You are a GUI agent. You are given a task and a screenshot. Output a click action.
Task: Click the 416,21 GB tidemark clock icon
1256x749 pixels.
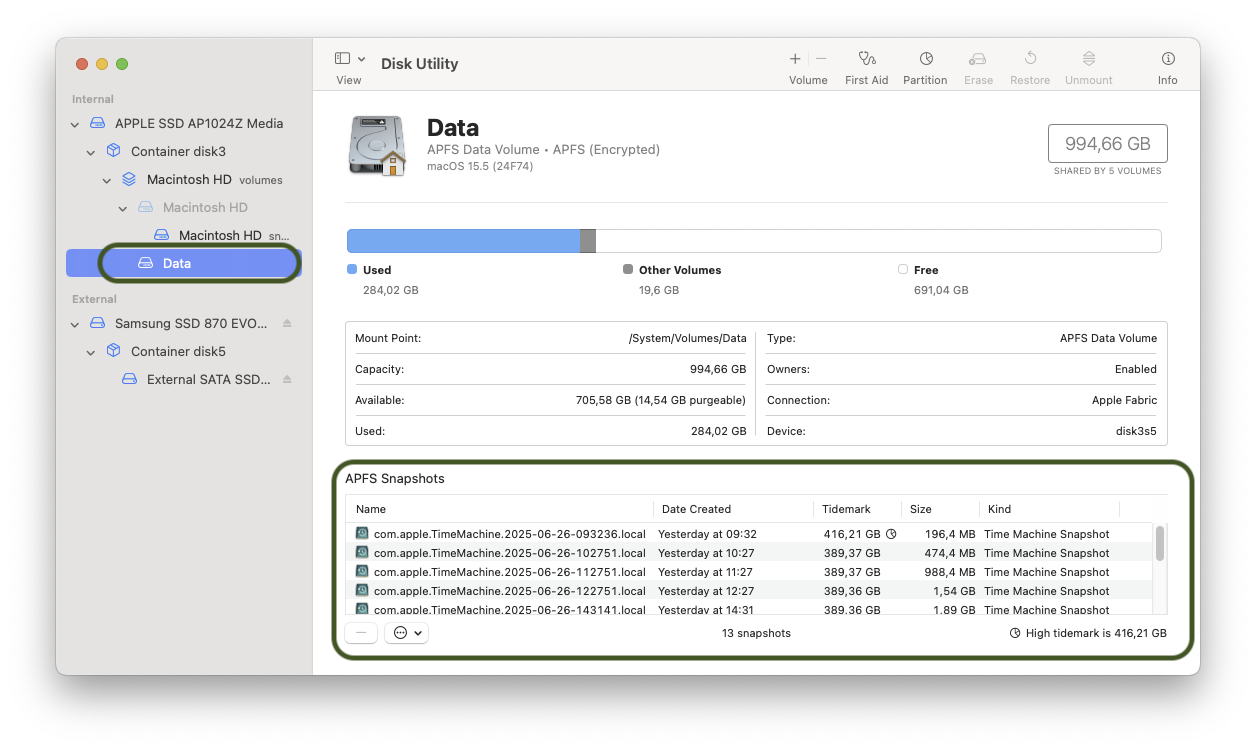(892, 534)
